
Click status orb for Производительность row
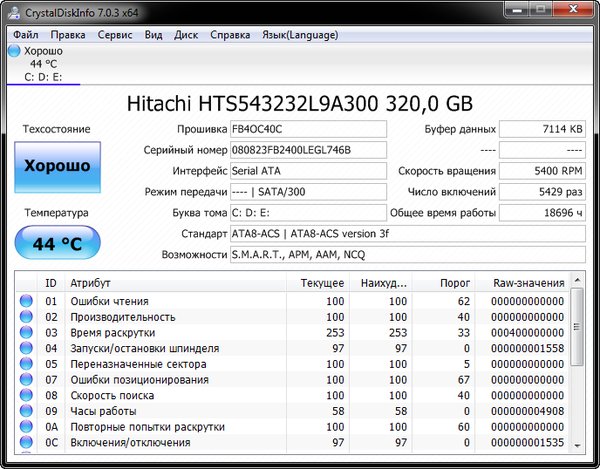(x=26, y=317)
